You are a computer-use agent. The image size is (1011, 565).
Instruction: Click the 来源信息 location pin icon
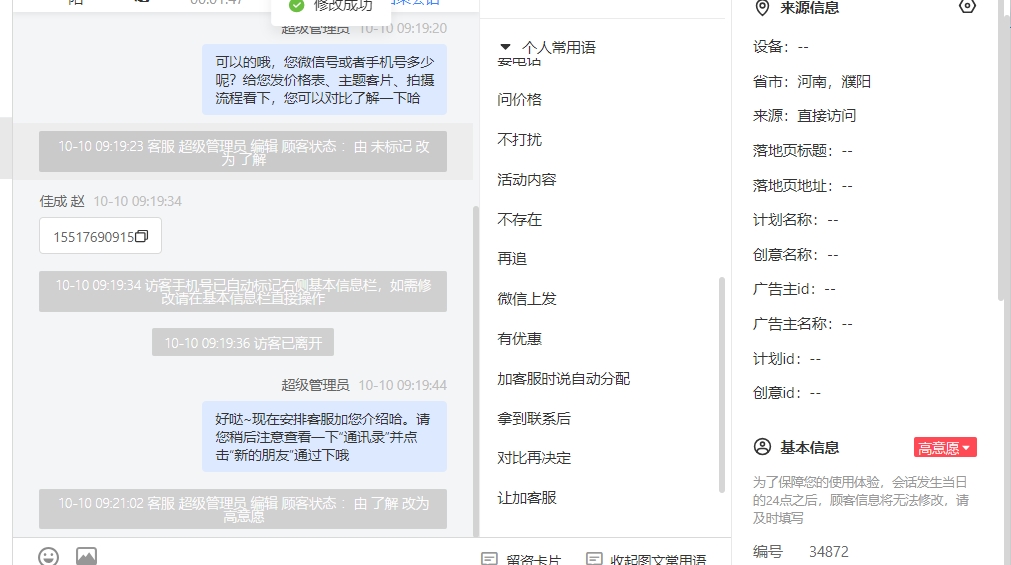click(762, 8)
